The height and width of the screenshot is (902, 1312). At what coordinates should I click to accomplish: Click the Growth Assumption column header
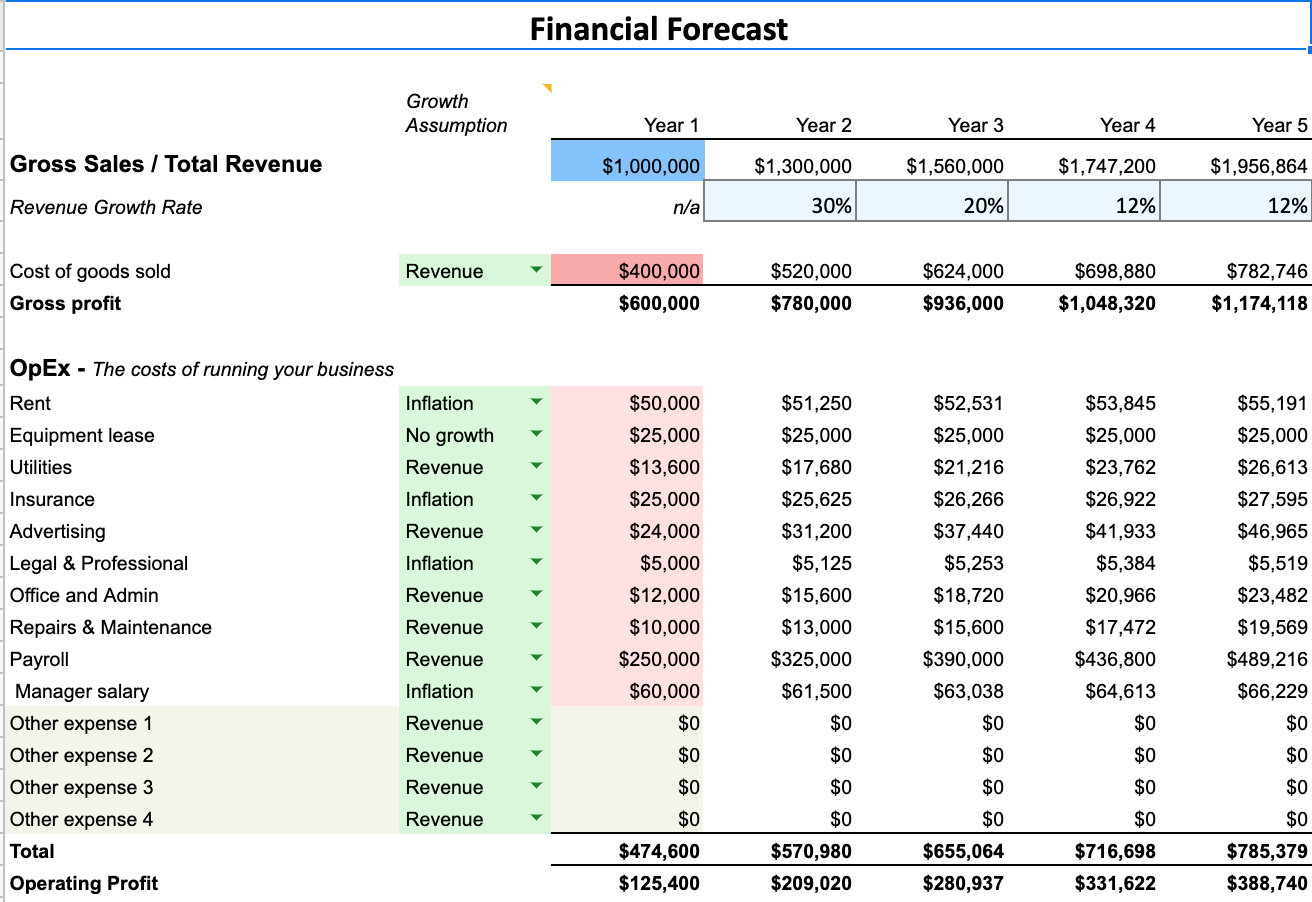456,113
